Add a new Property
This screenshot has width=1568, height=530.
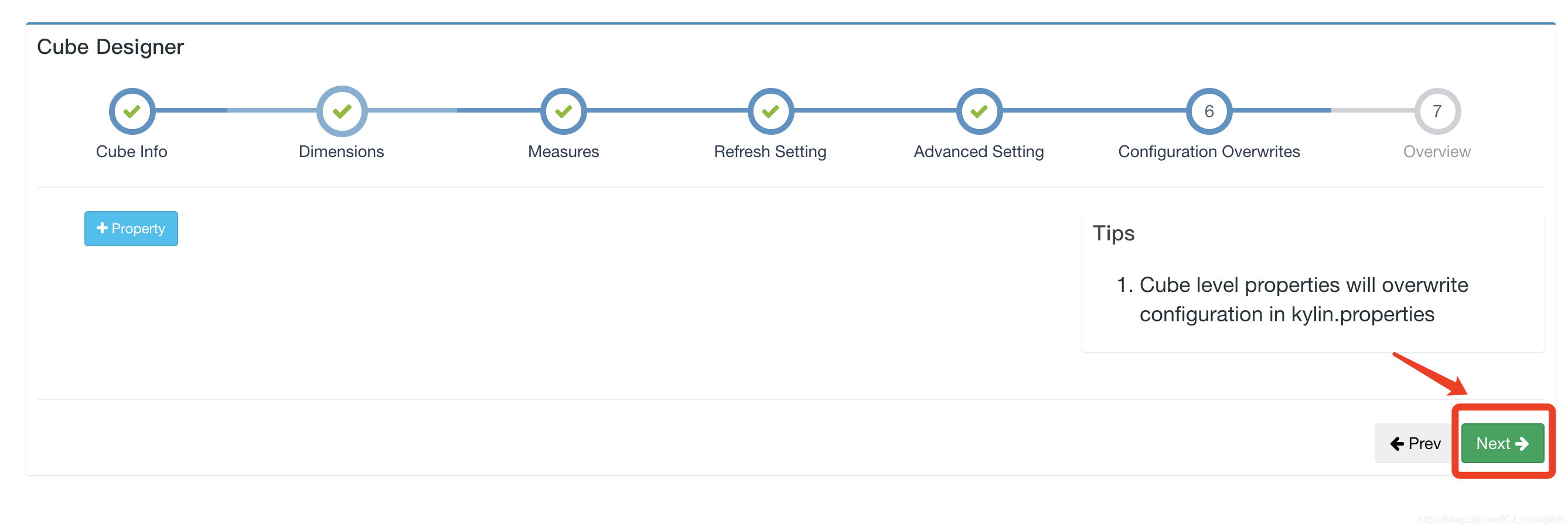click(x=131, y=229)
